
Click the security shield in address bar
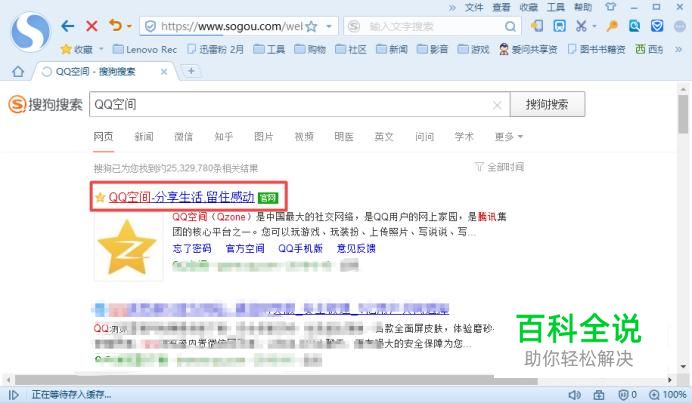click(x=150, y=26)
